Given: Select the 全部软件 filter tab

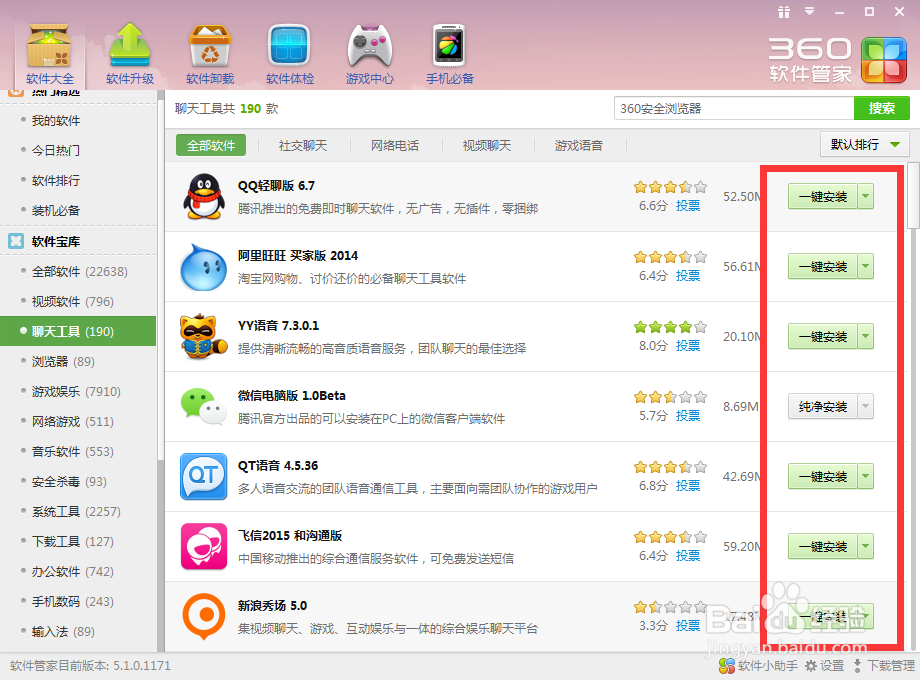Looking at the screenshot, I should (211, 146).
